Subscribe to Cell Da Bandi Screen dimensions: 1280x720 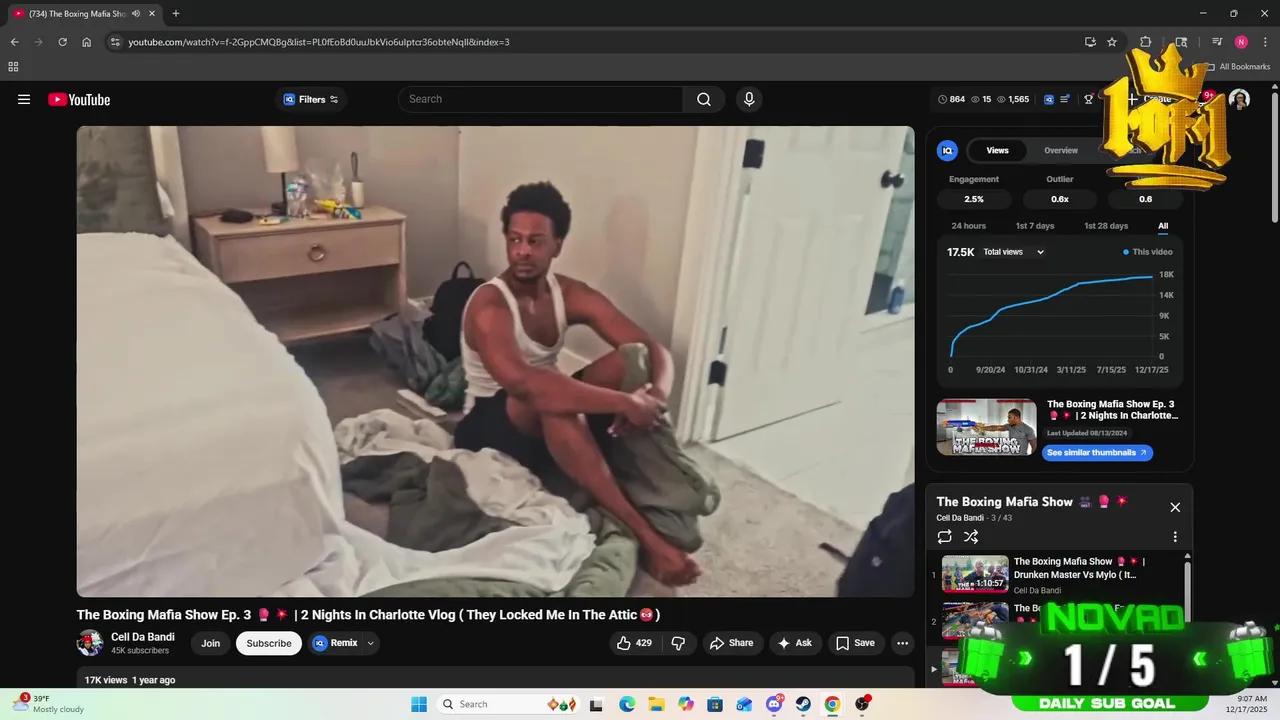pyautogui.click(x=269, y=643)
